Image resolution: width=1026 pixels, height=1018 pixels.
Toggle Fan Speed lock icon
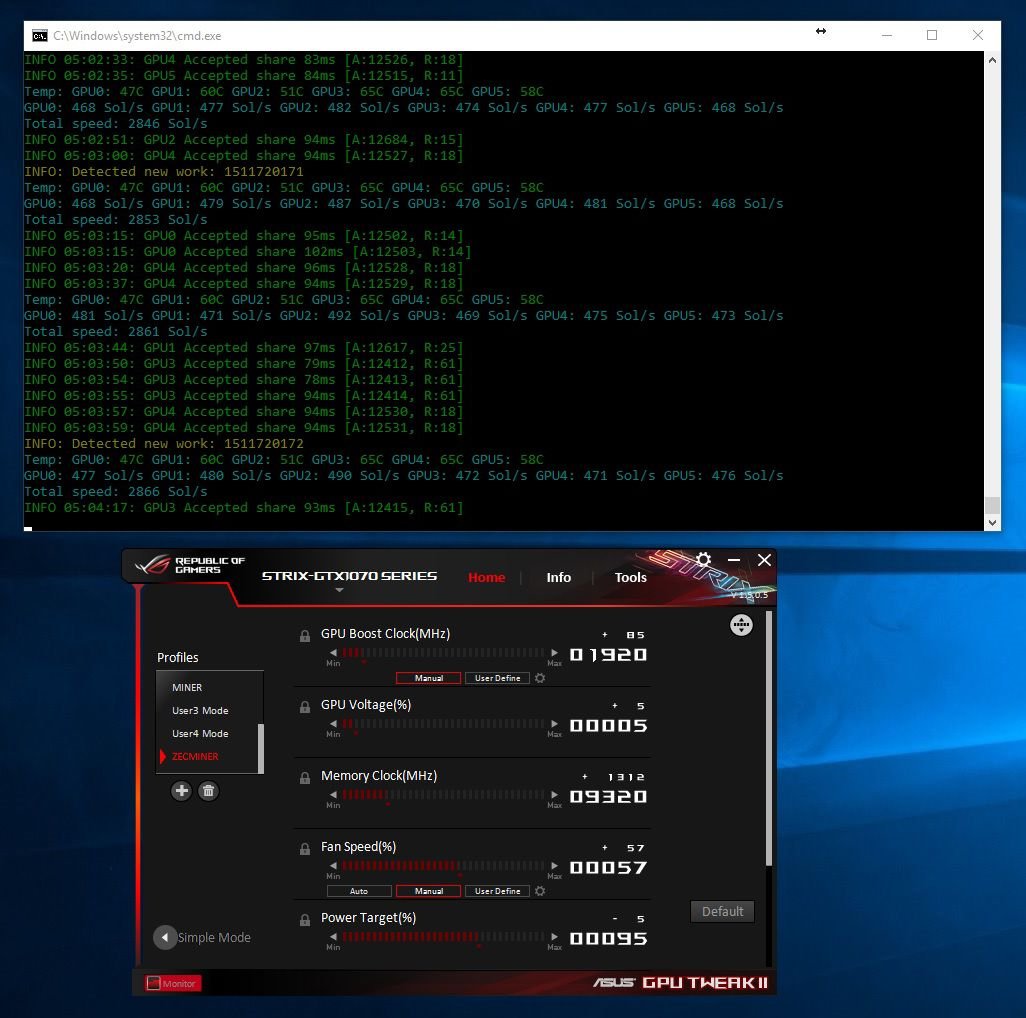coord(304,849)
